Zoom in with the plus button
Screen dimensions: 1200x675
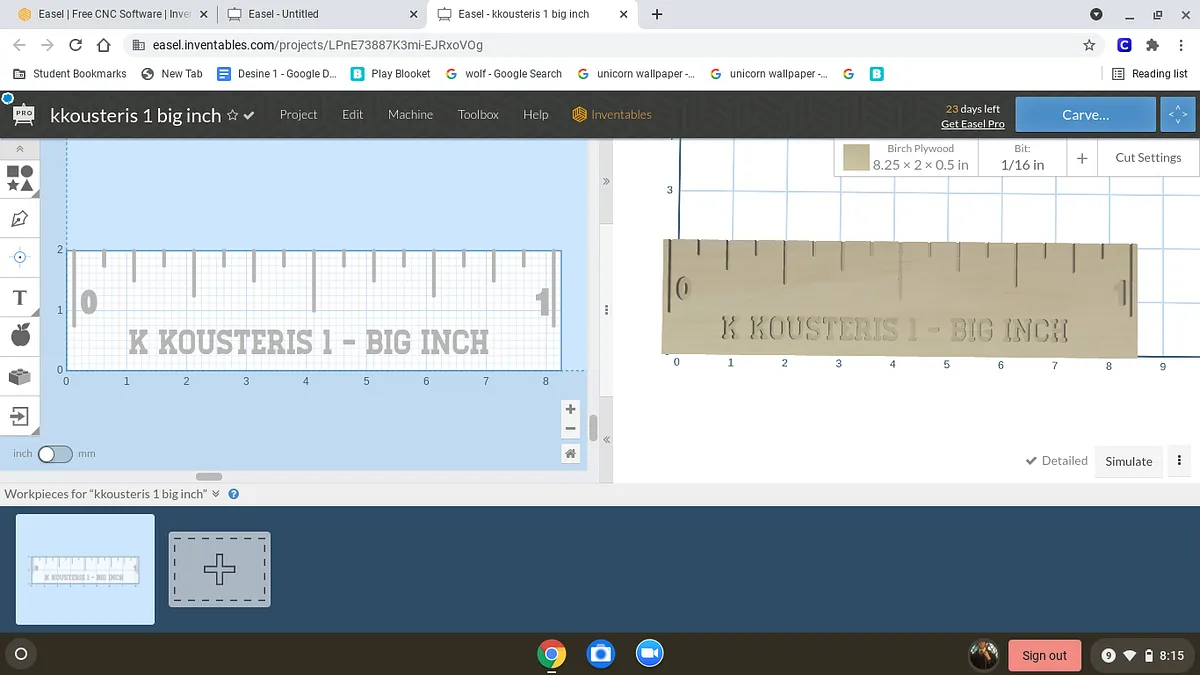[570, 409]
